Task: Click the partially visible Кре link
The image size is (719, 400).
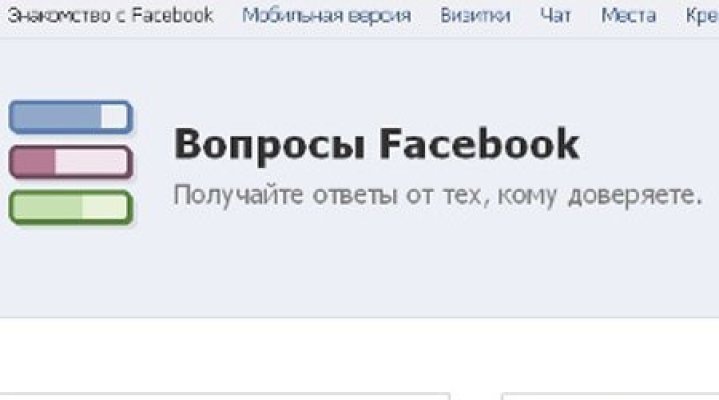Action: pyautogui.click(x=702, y=16)
